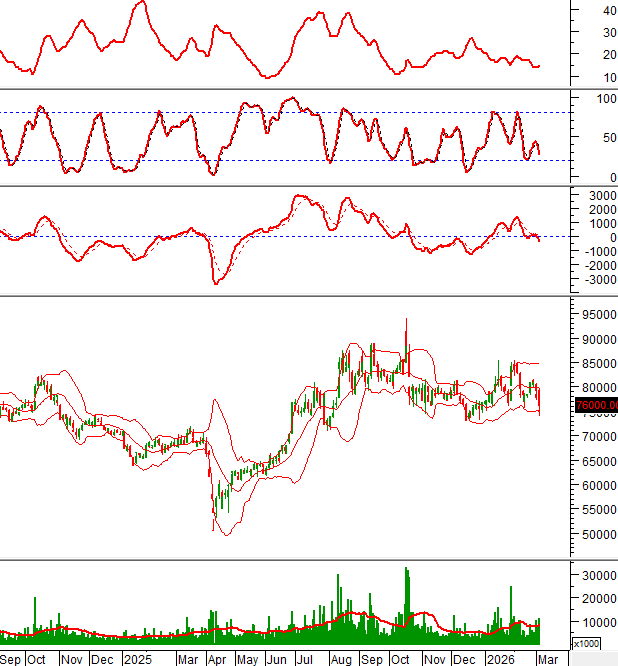The width and height of the screenshot is (618, 666).
Task: Select the Apr month label on time axis
Action: 216,659
